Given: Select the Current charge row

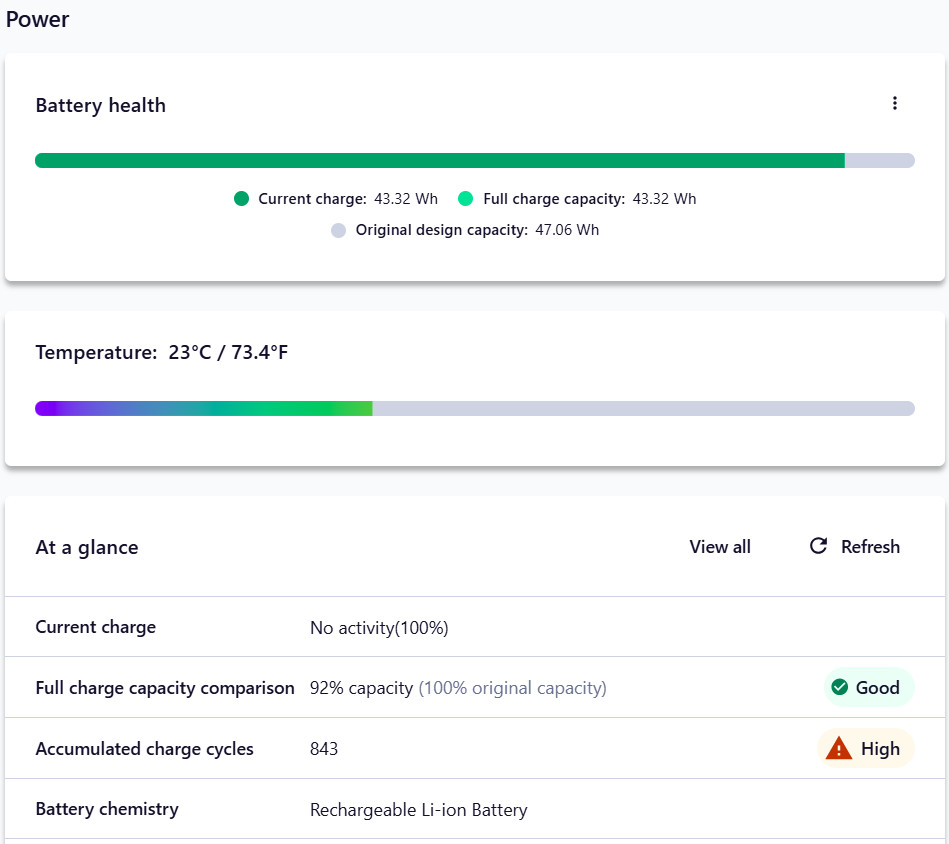Looking at the screenshot, I should click(x=474, y=627).
